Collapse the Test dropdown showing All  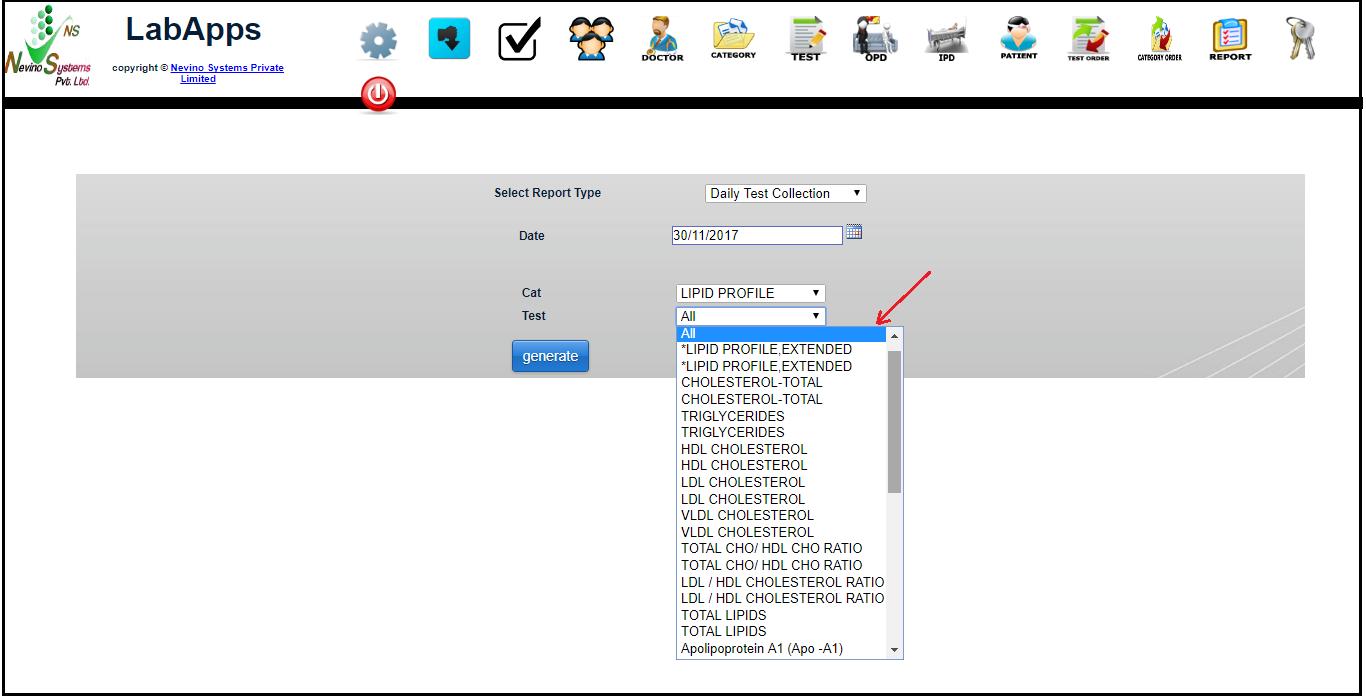point(750,316)
